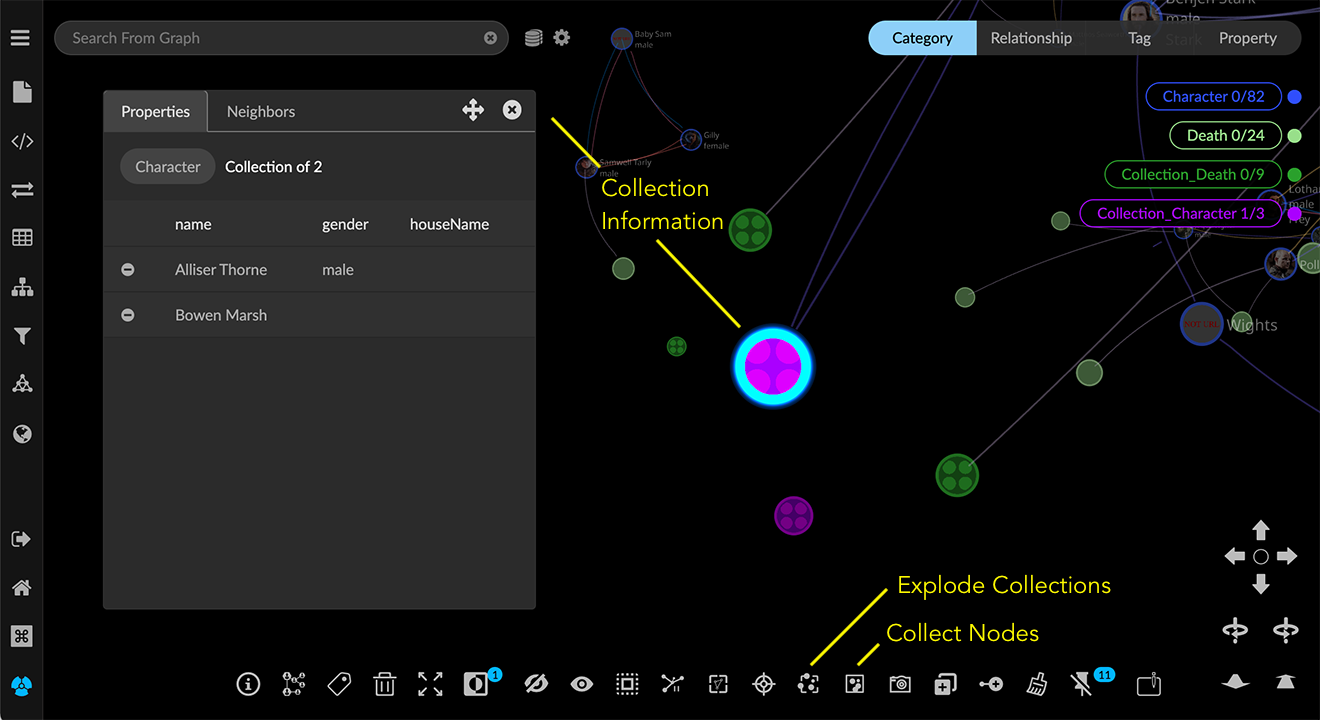The image size is (1320, 720).
Task: Click the crosshair center target icon
Action: (763, 684)
